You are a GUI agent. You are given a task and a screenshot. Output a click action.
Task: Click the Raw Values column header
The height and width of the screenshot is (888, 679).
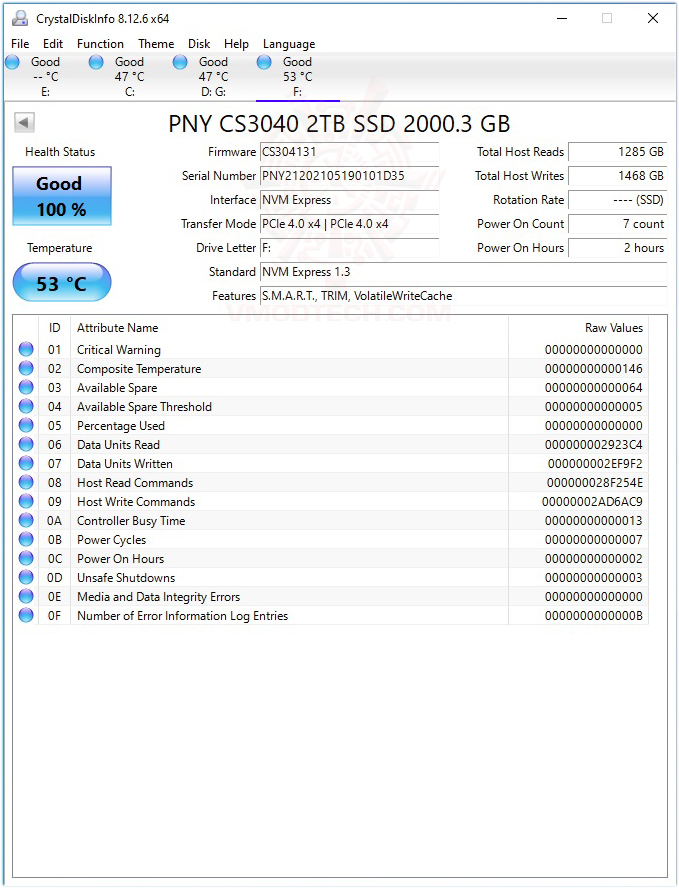tap(578, 328)
